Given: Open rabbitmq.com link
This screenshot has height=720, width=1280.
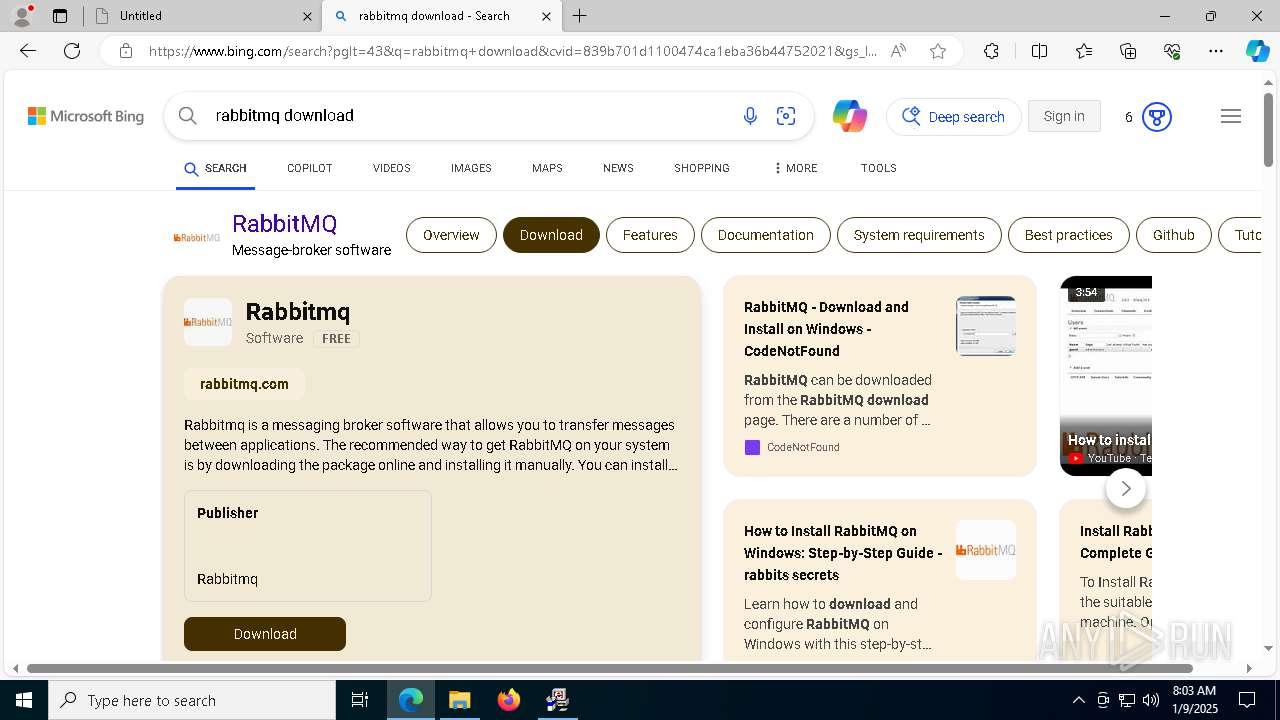Looking at the screenshot, I should tap(244, 384).
